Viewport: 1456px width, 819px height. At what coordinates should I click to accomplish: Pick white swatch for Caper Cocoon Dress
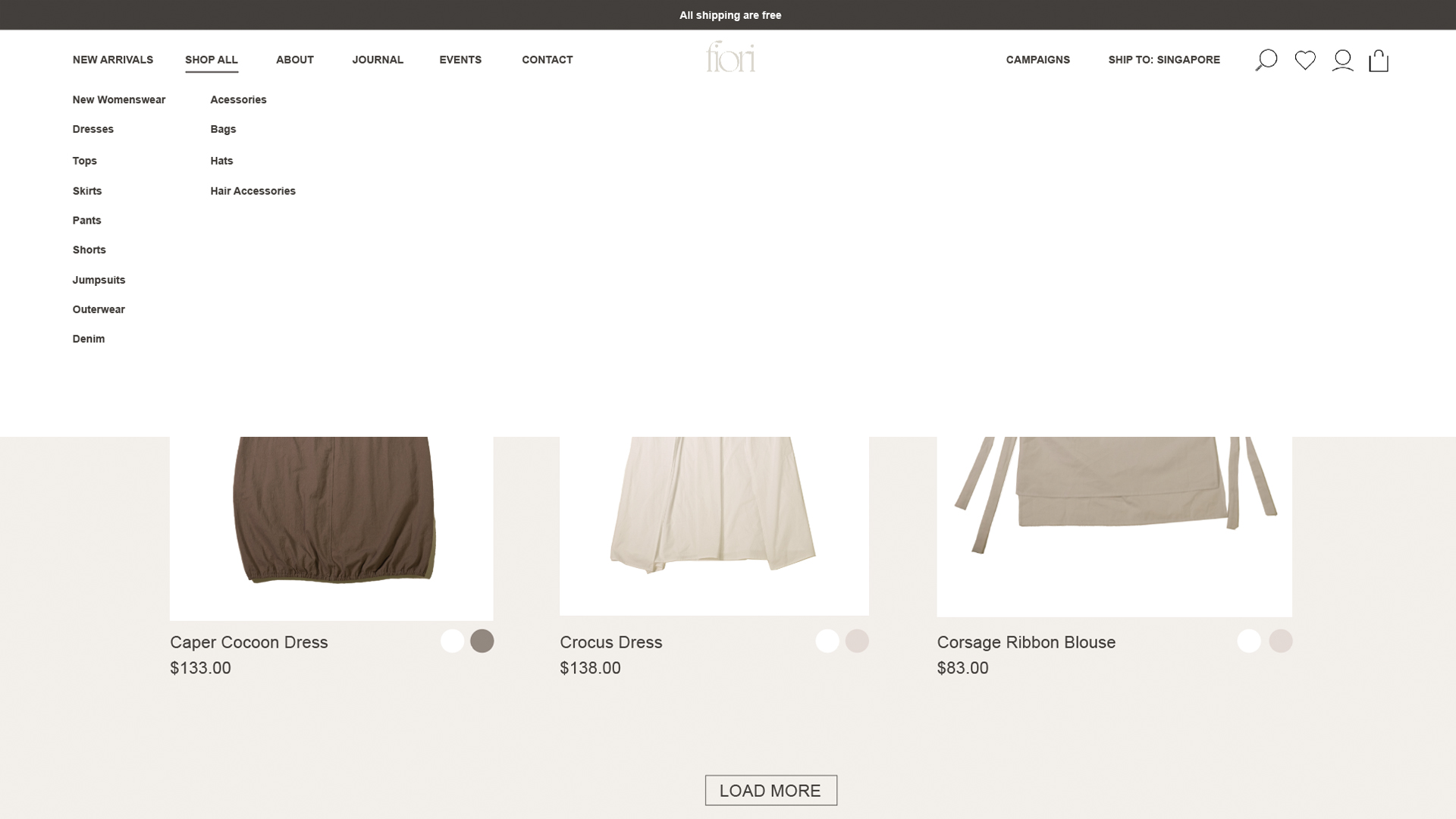coord(452,641)
